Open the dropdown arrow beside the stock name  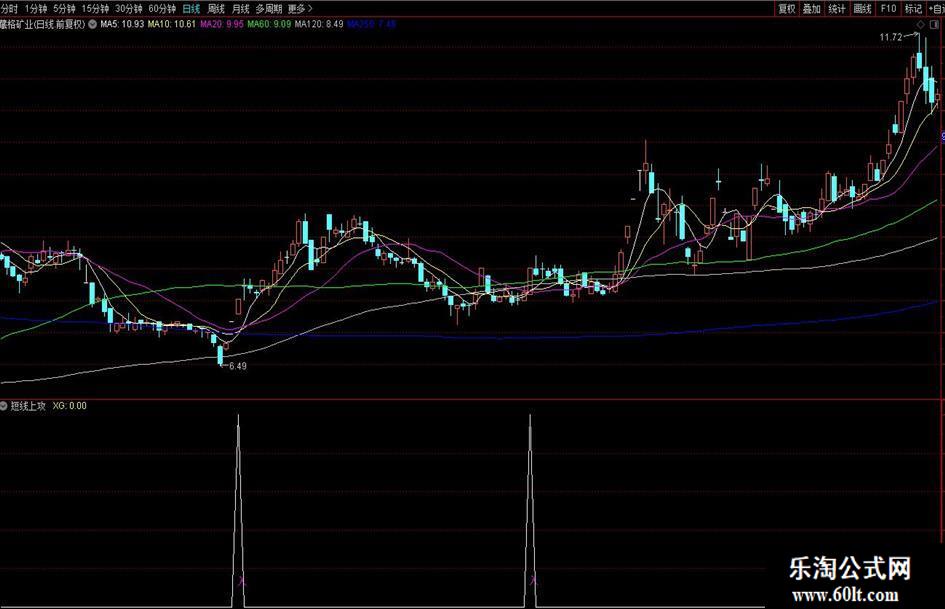coord(92,24)
